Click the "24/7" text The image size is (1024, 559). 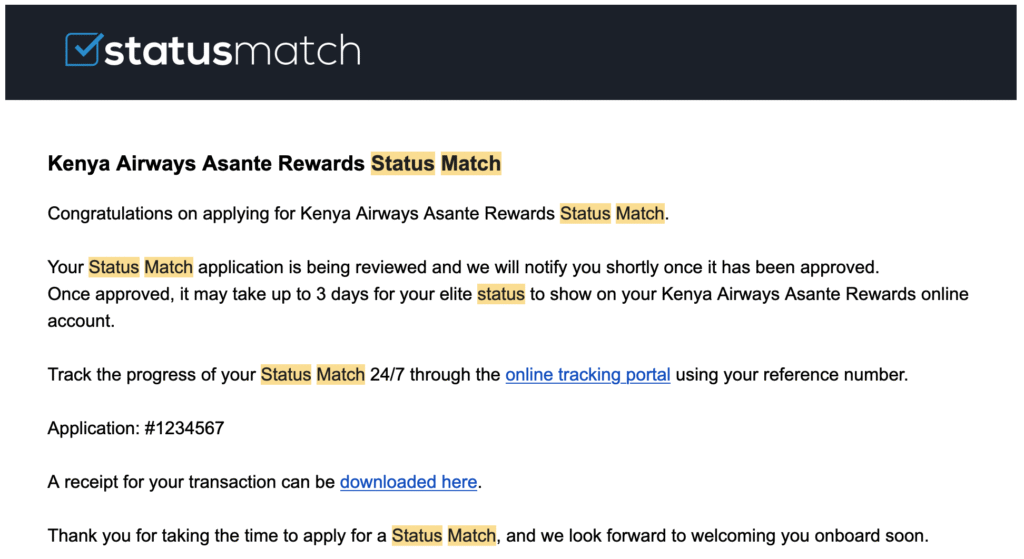pos(387,375)
